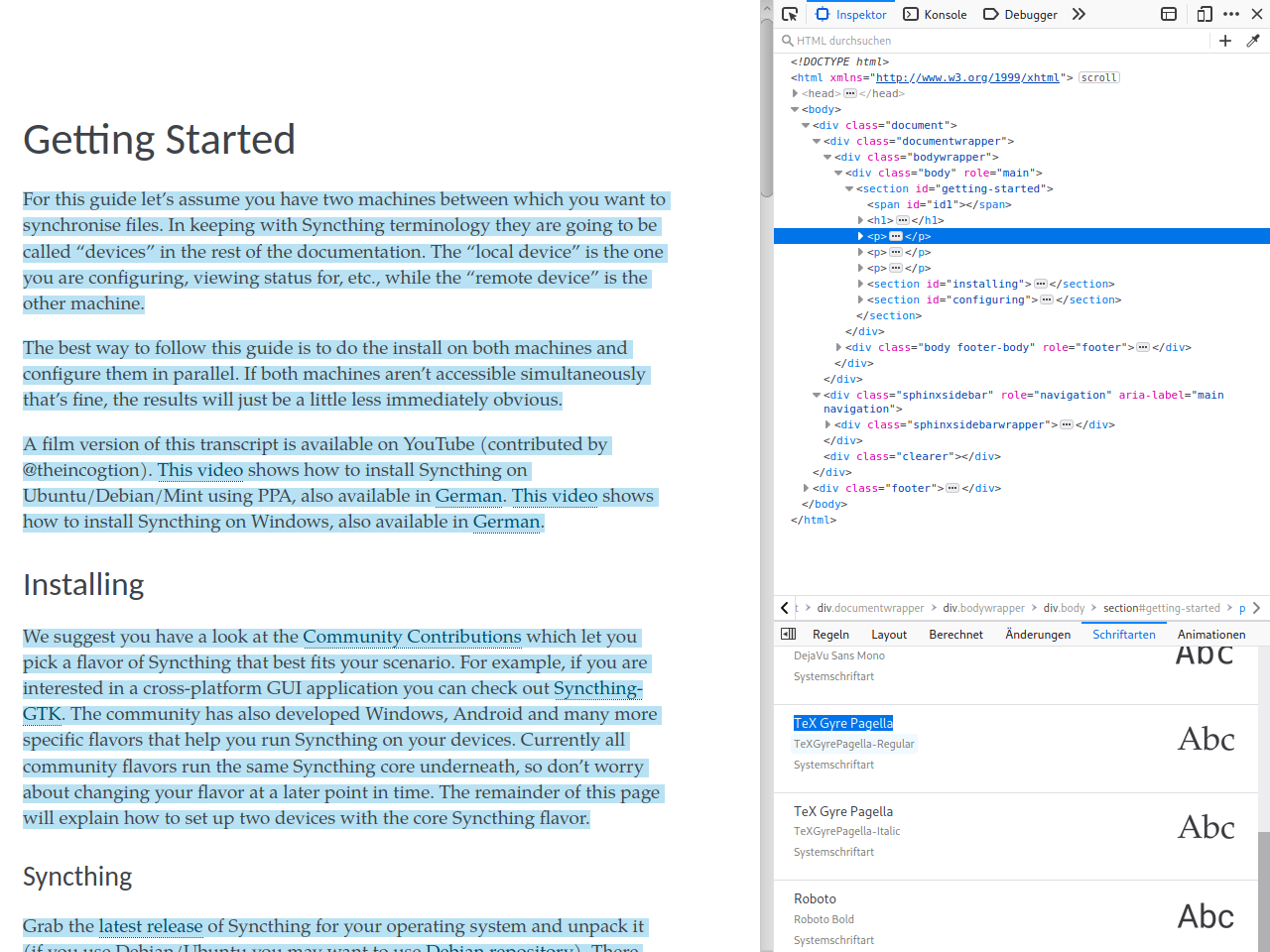Screen dimensions: 1270x952
Task: Click the fonts panel scrollbar thumb
Action: point(1264,891)
